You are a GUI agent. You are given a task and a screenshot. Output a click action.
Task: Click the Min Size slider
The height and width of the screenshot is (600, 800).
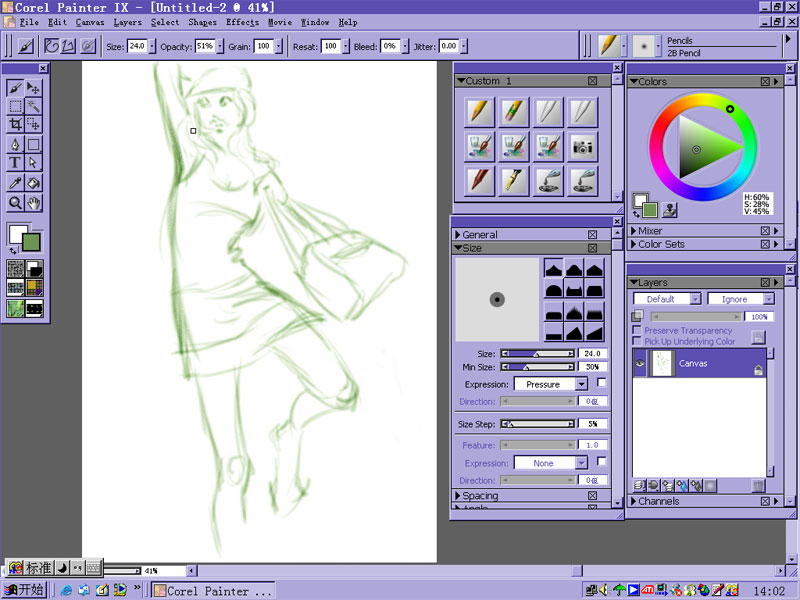click(537, 367)
